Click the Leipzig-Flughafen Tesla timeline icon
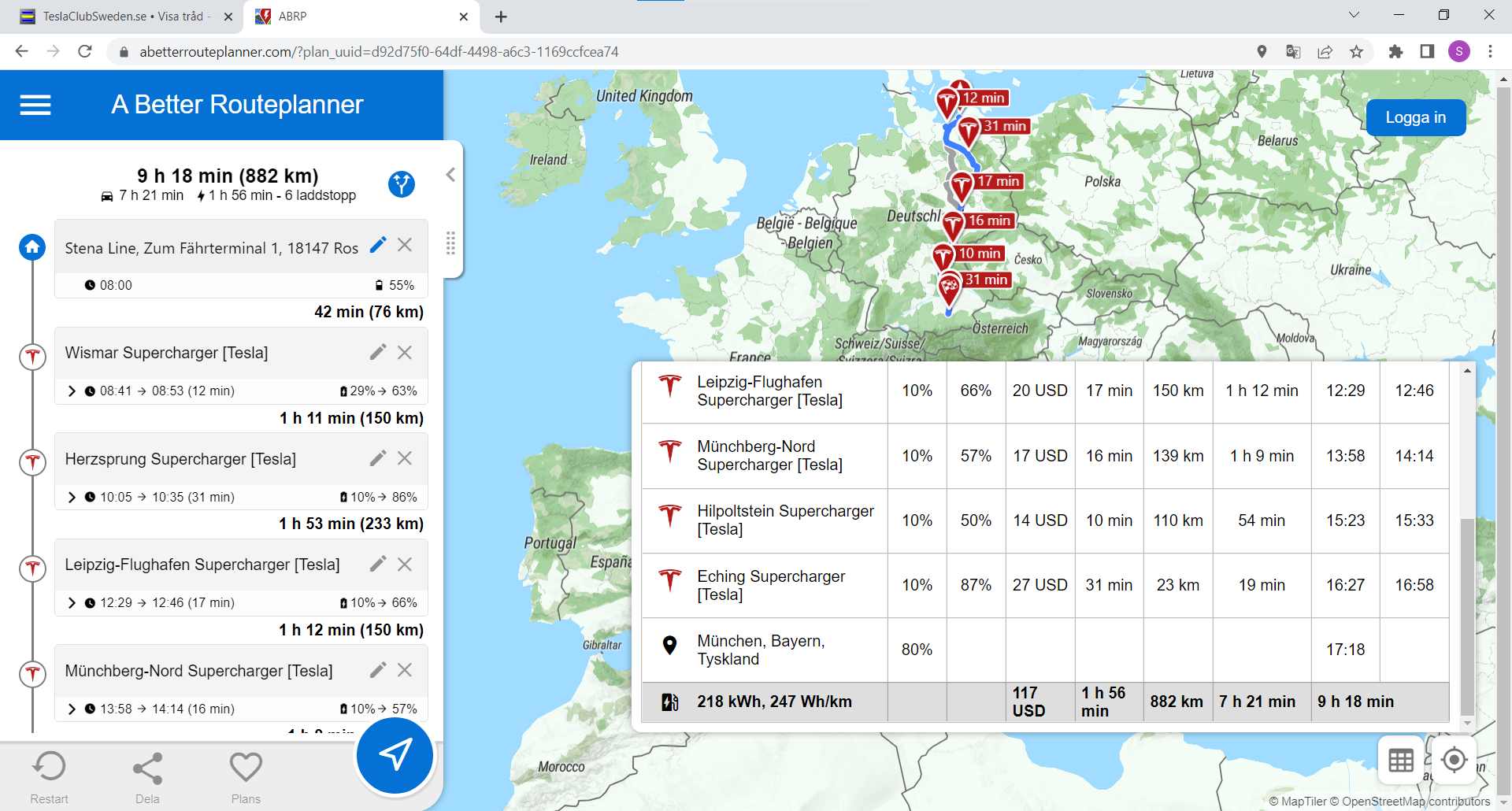This screenshot has width=1512, height=811. tap(32, 568)
